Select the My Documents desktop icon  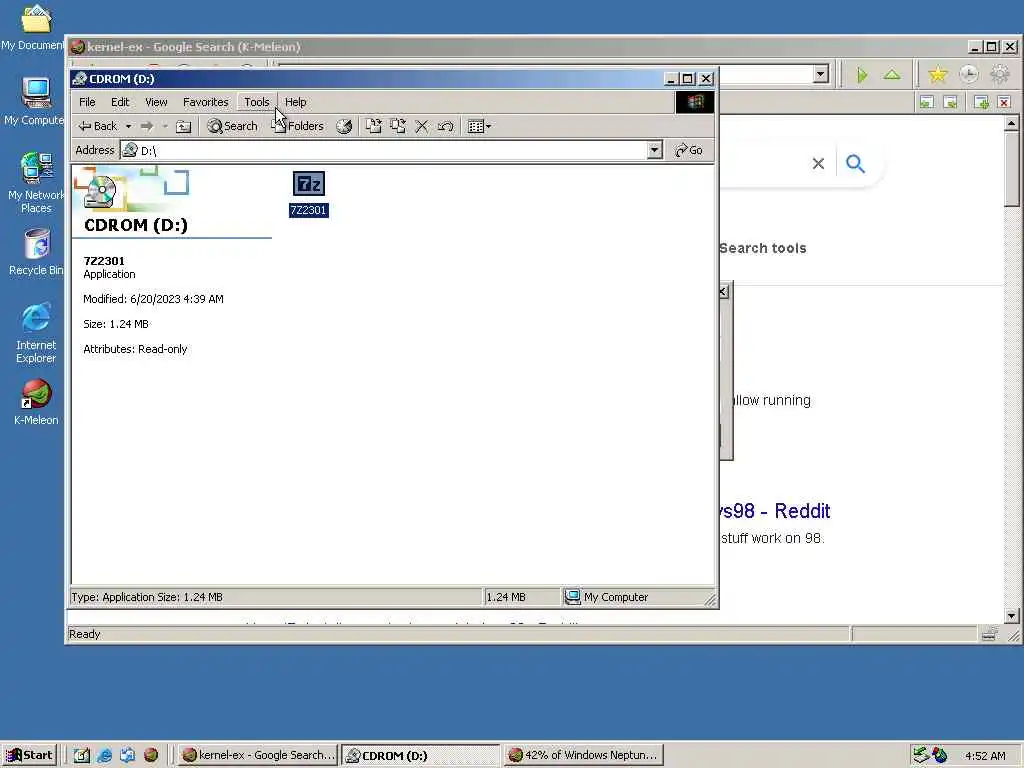[x=34, y=26]
